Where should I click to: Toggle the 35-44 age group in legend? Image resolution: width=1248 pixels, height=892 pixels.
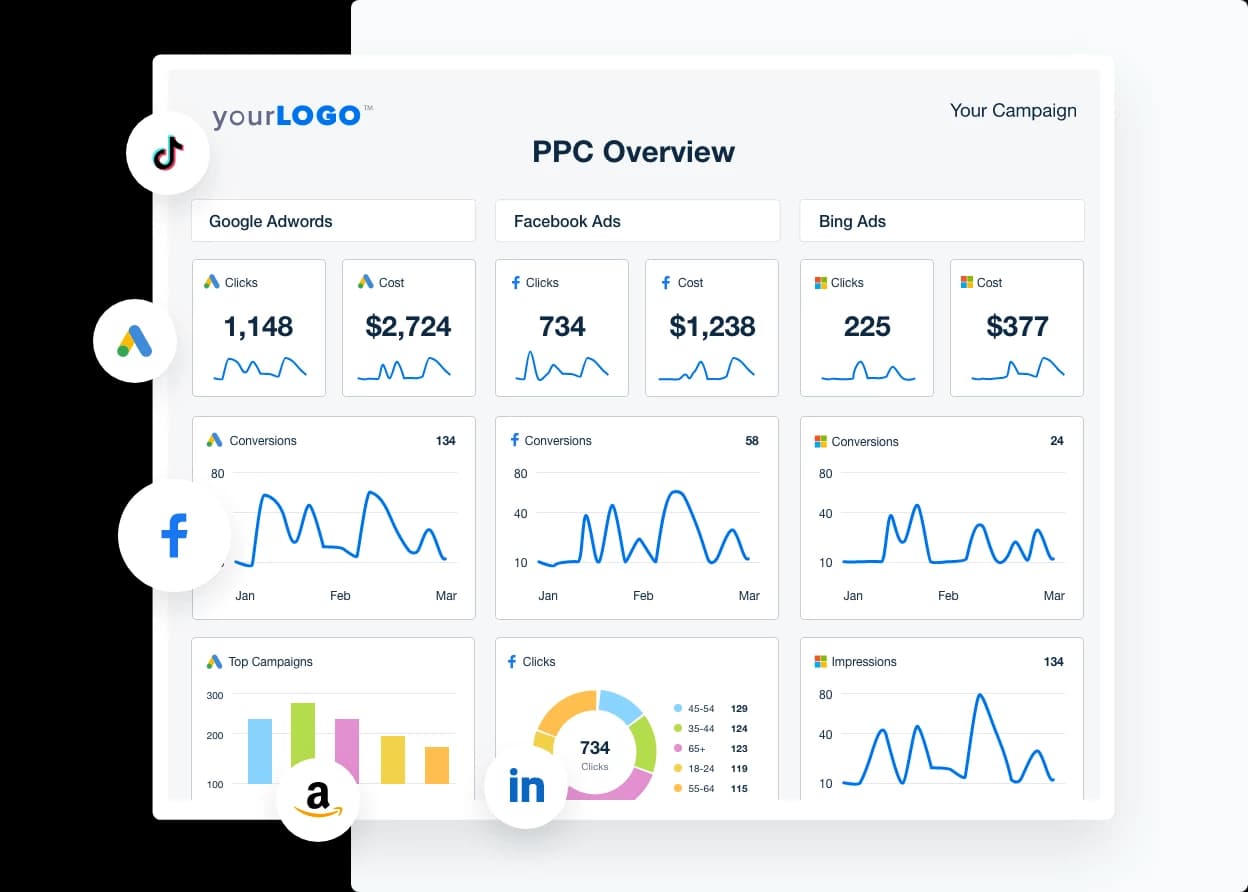pyautogui.click(x=695, y=728)
